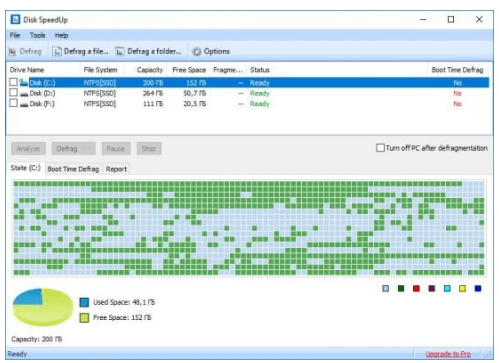
Task: Click the Disk (D:) drive icon
Action: tap(24, 94)
